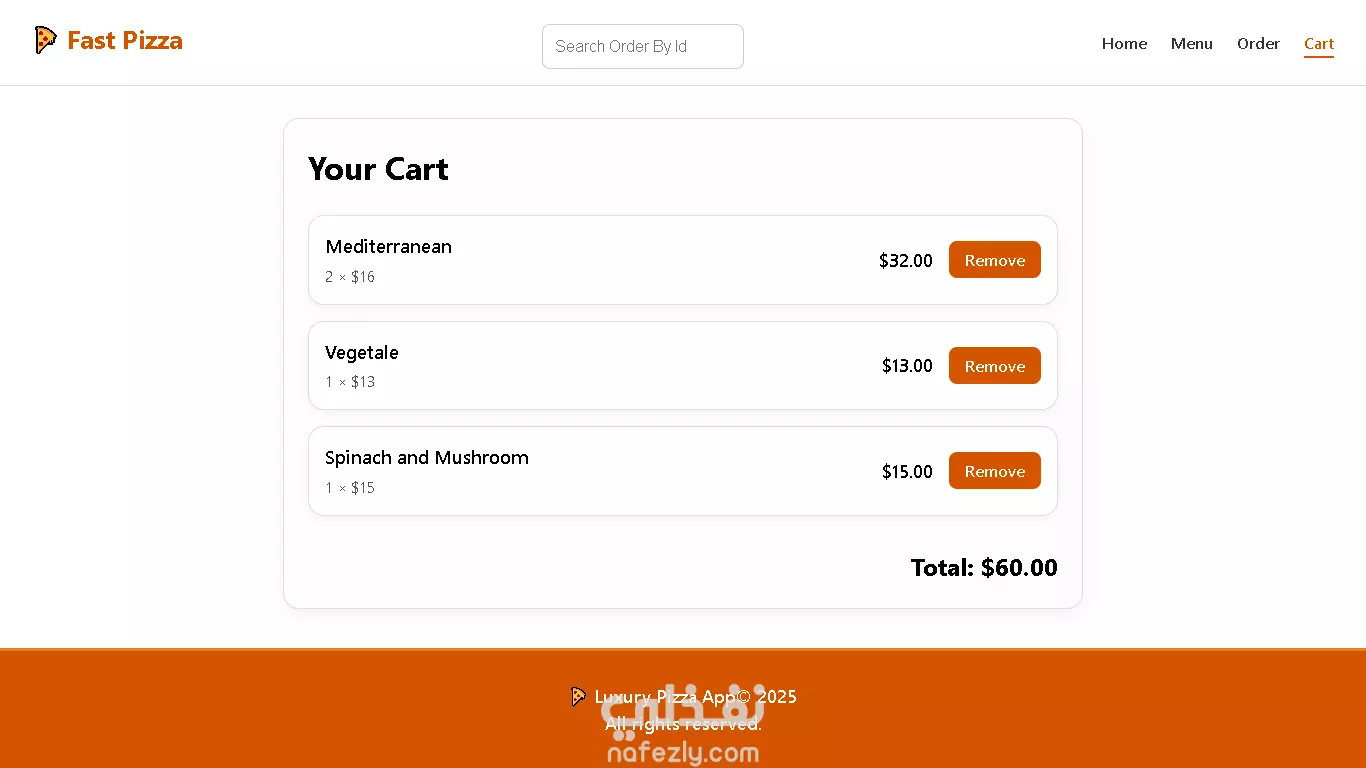Focus the Search Order By Id field
Viewport: 1366px width, 768px height.
tap(643, 46)
